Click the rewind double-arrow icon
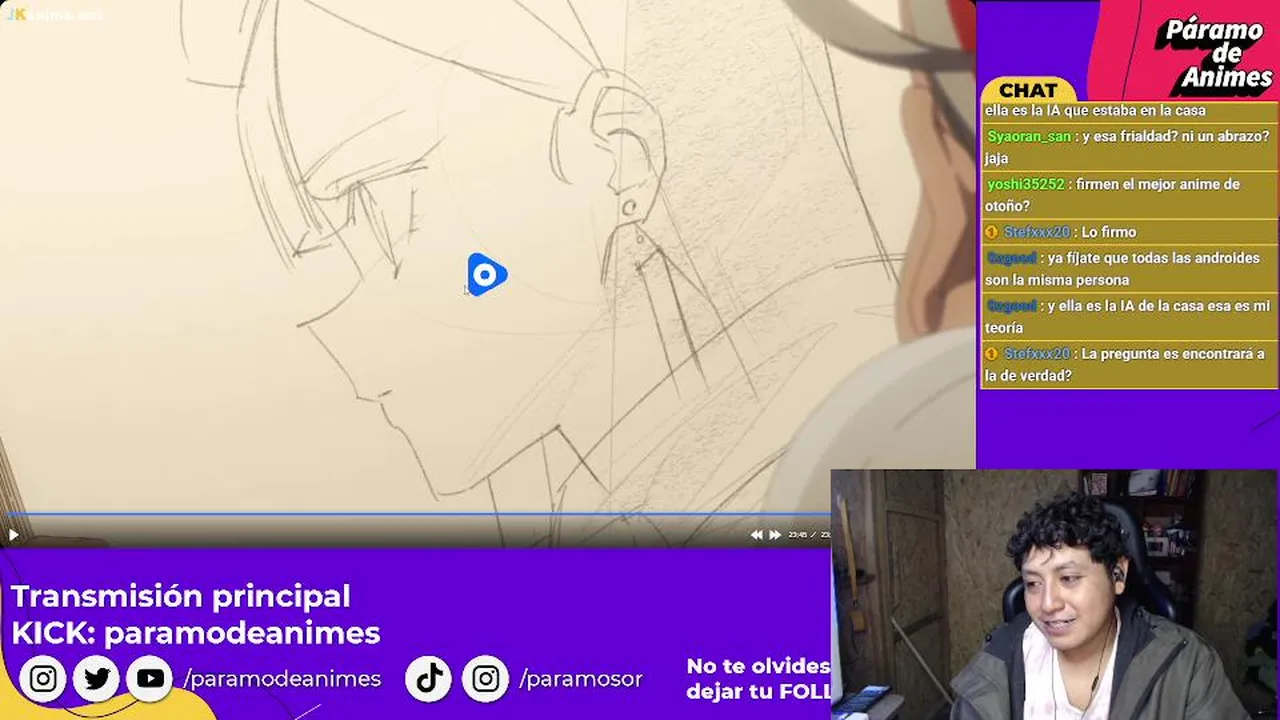Screen dimensions: 1280x720 point(756,535)
